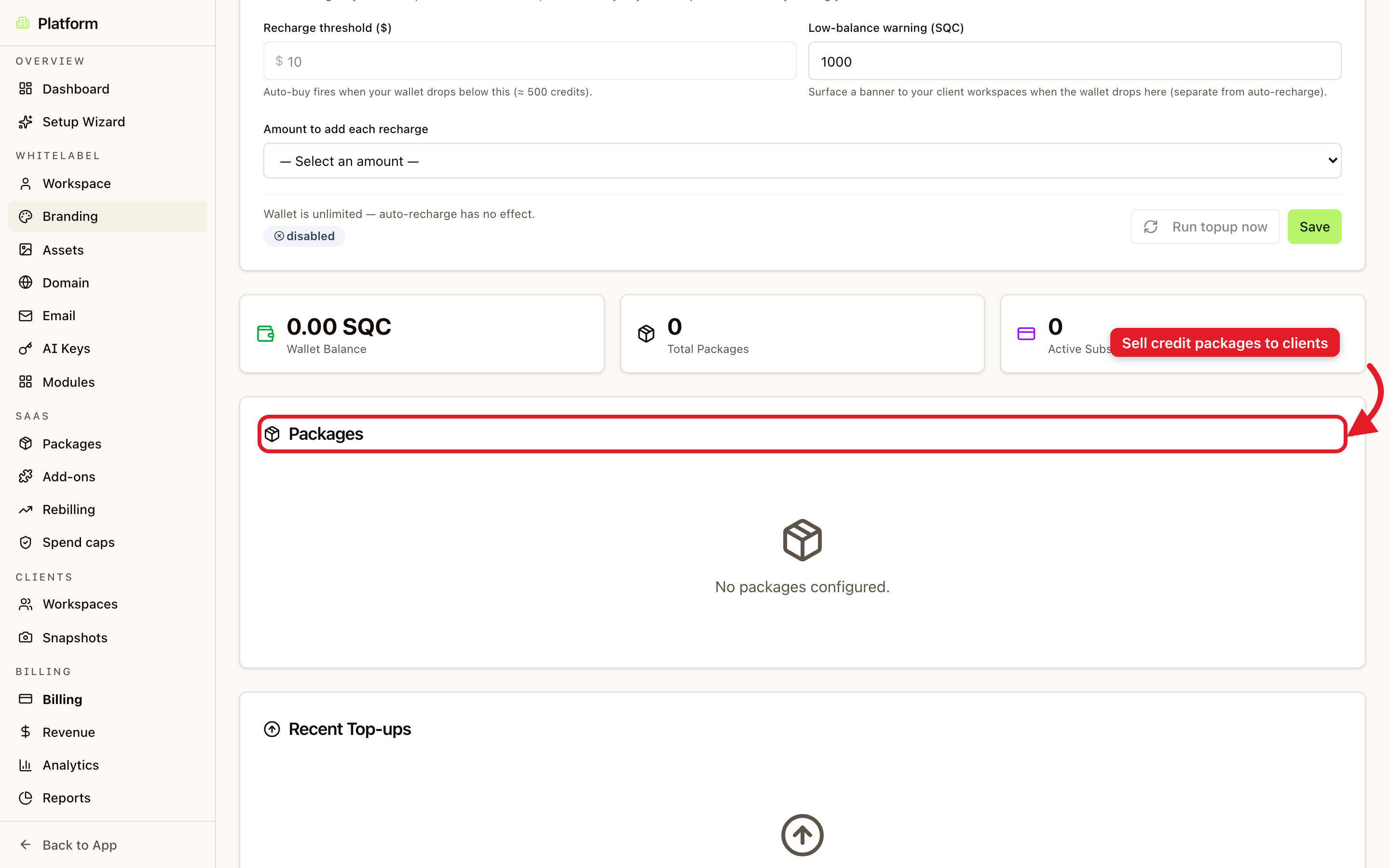The width and height of the screenshot is (1389, 868).
Task: Click the Run topup now button
Action: pyautogui.click(x=1205, y=227)
